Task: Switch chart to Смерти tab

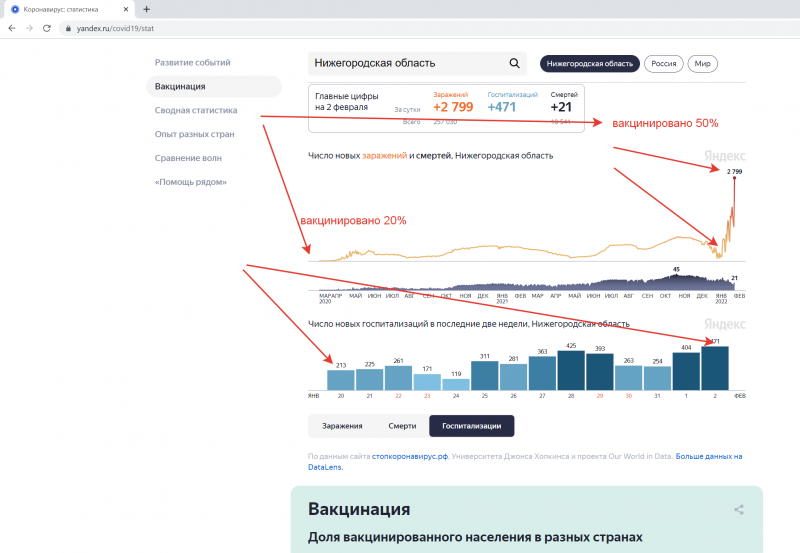Action: point(402,426)
